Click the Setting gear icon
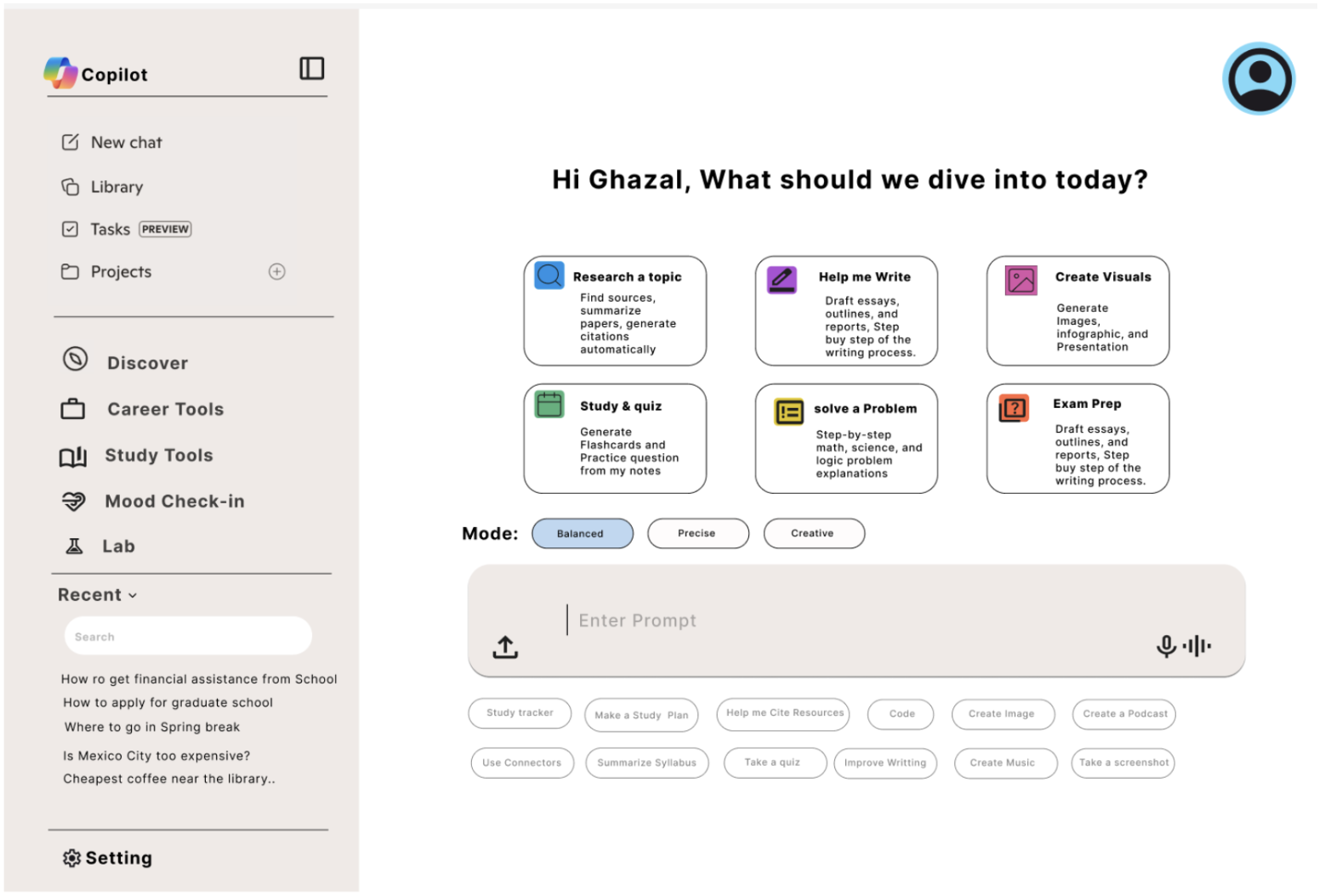Image resolution: width=1325 pixels, height=896 pixels. [72, 858]
